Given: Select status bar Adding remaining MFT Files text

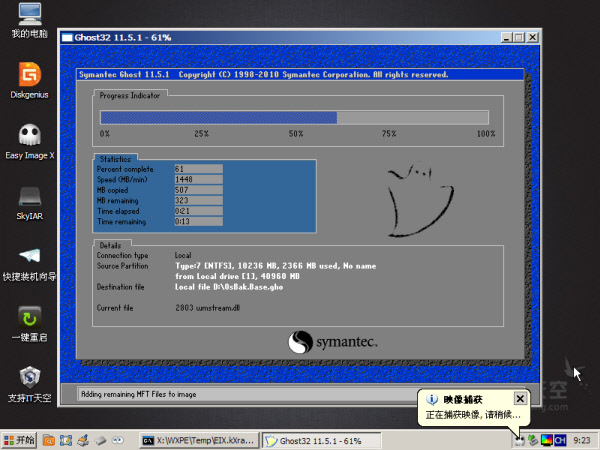Looking at the screenshot, I should (x=139, y=394).
